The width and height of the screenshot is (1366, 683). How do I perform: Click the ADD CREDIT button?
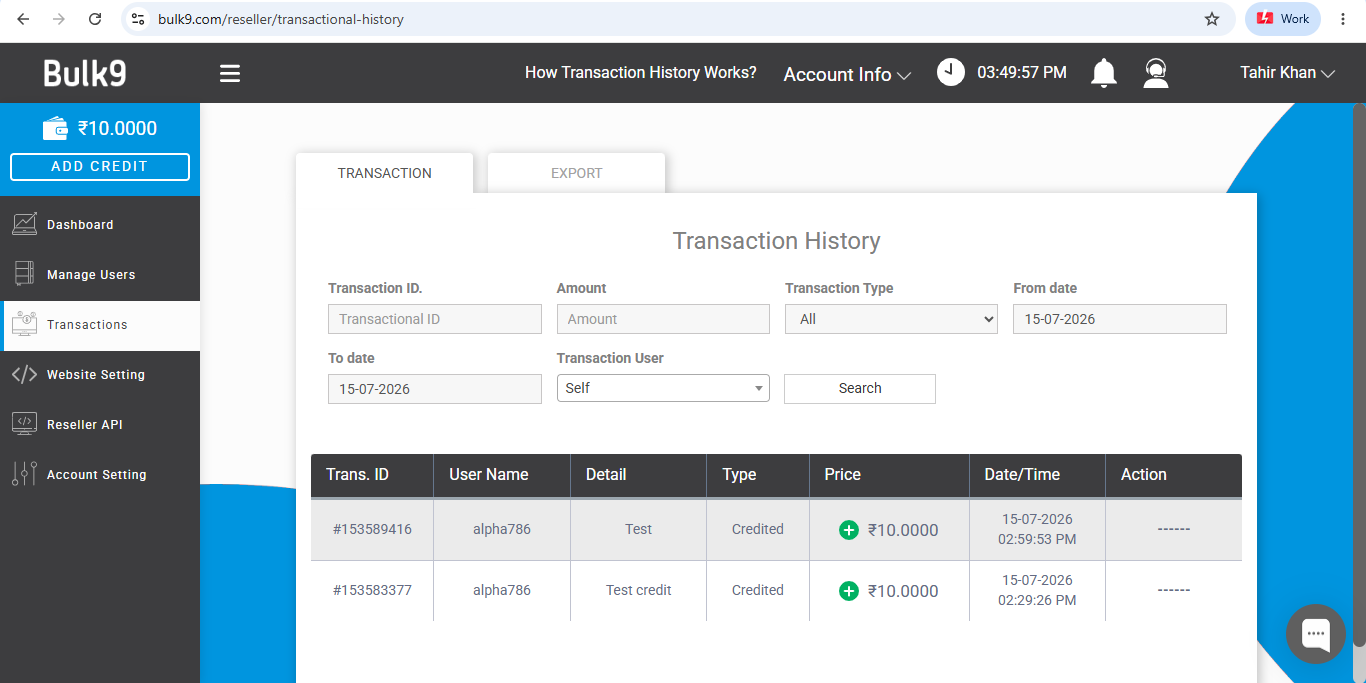point(100,167)
